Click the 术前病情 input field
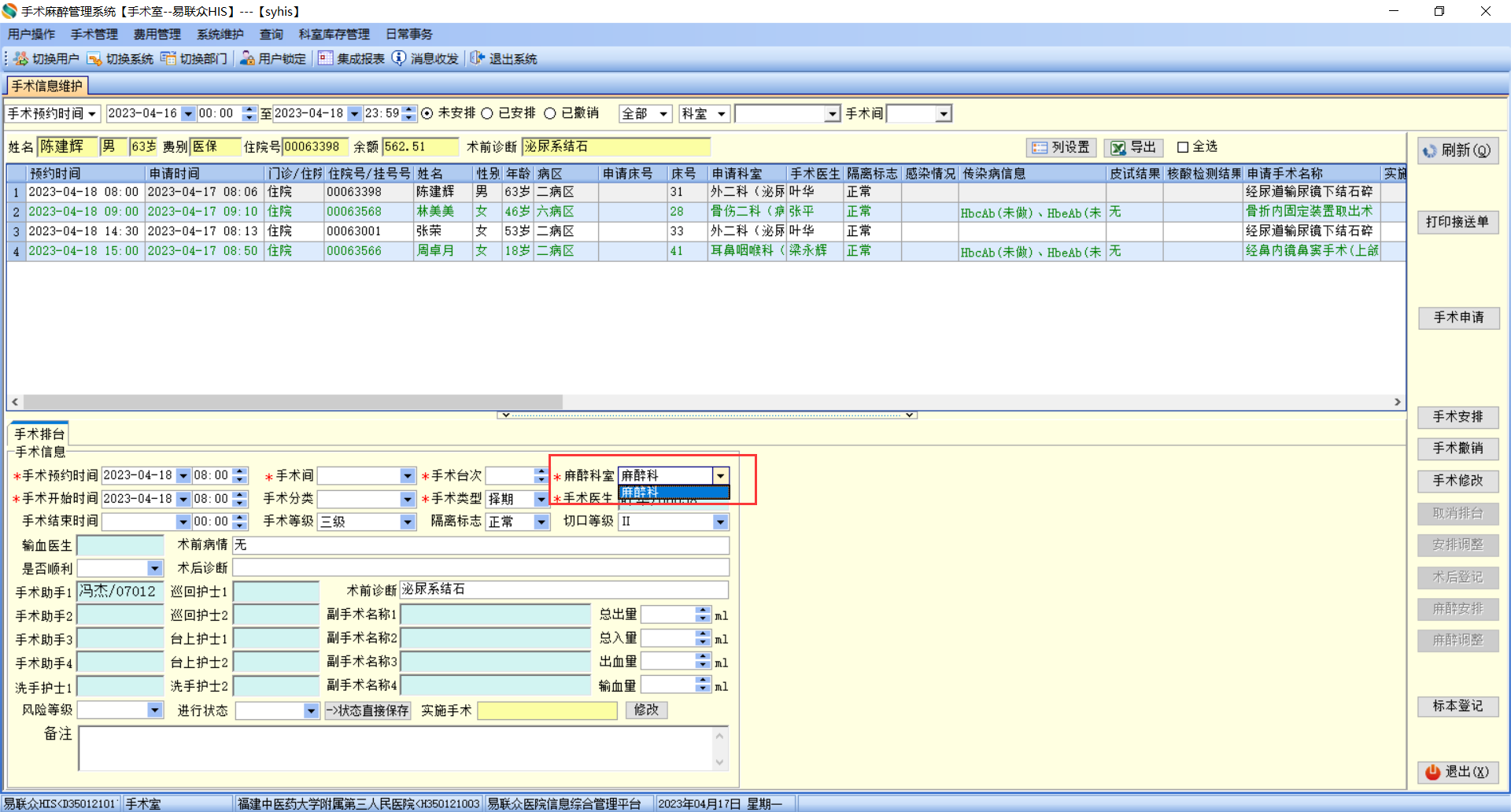Screen dimensions: 1511x812 481,545
